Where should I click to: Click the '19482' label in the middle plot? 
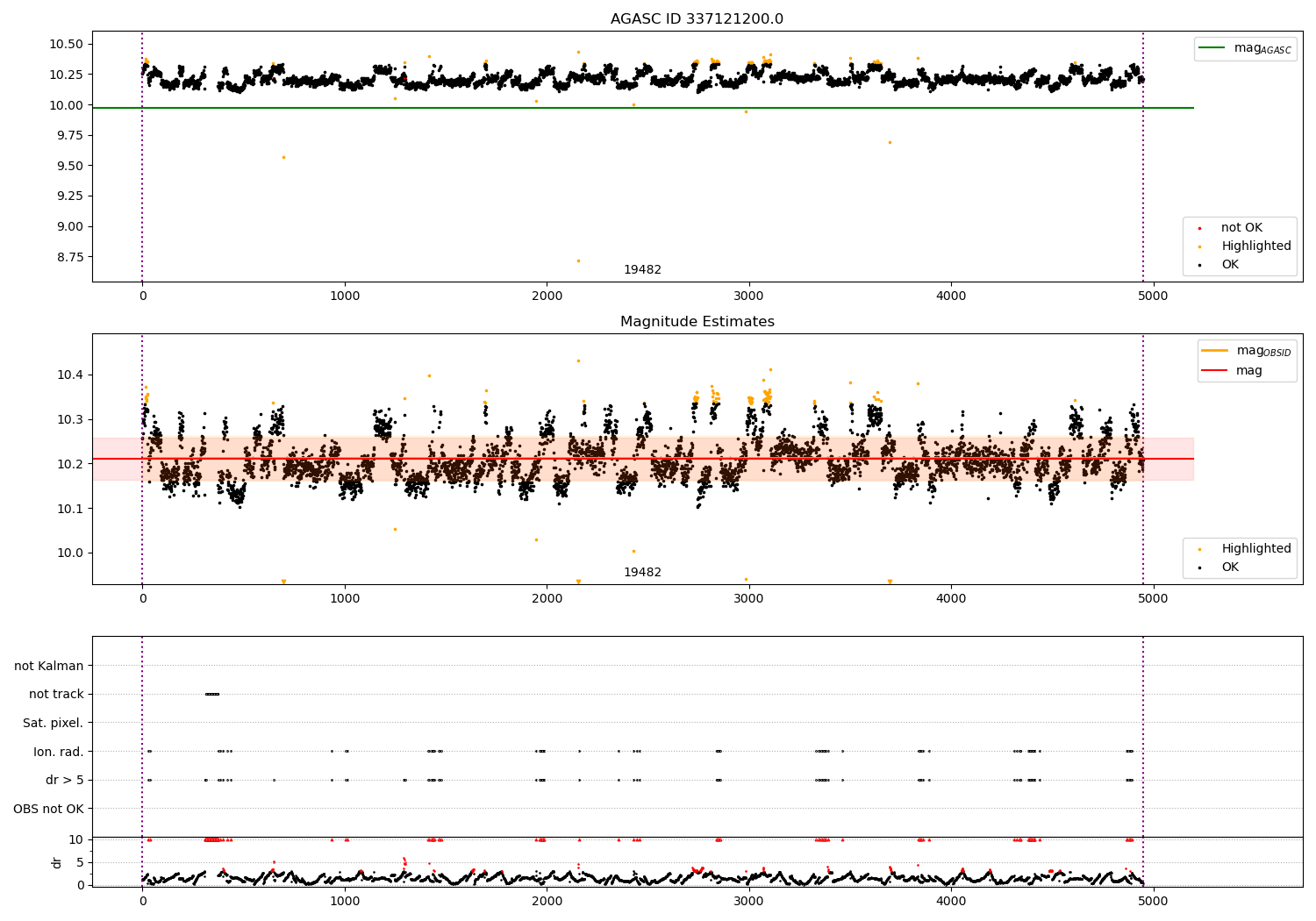coord(642,573)
